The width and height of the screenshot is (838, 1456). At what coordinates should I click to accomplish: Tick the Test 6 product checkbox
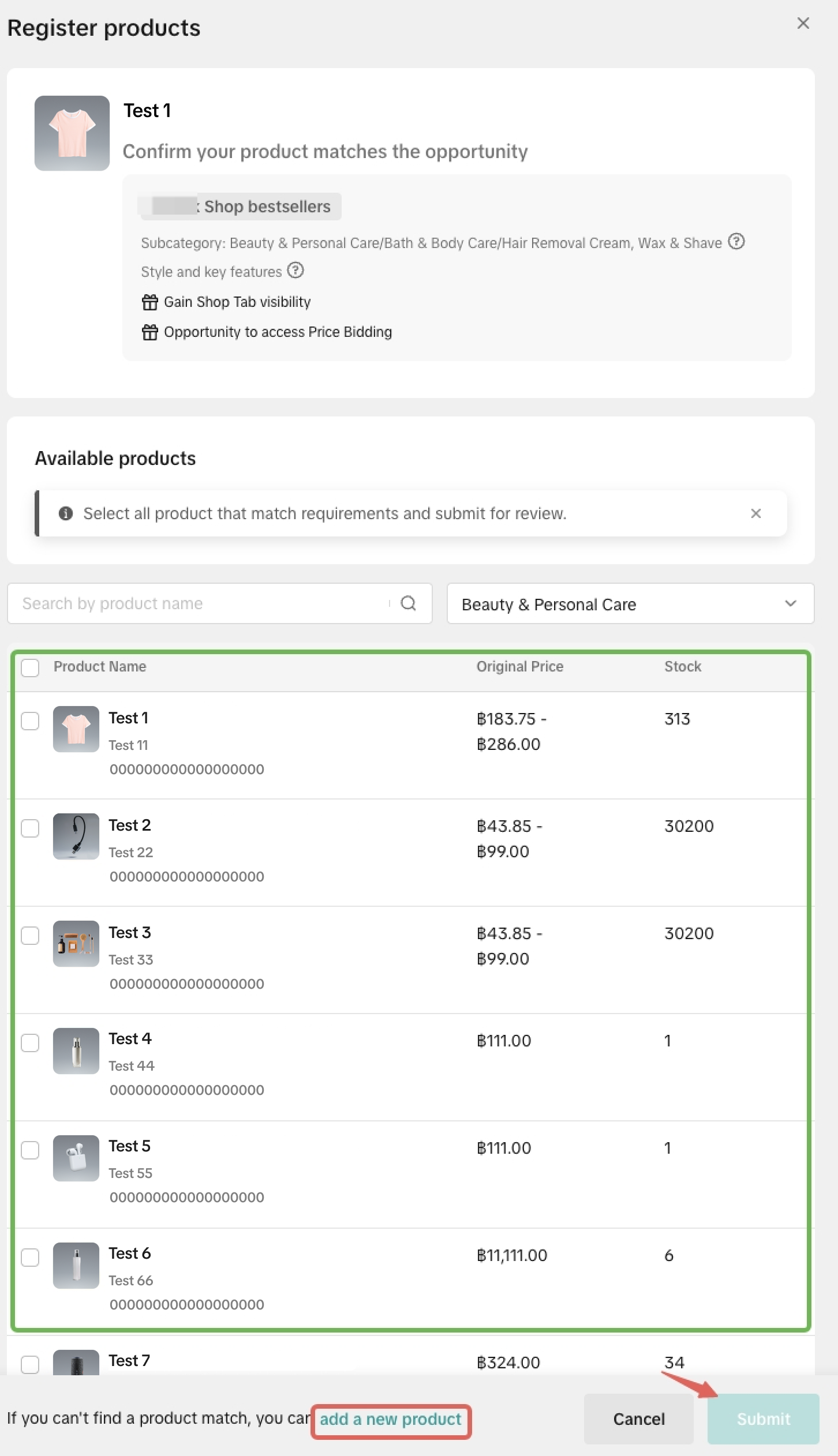coord(30,1258)
